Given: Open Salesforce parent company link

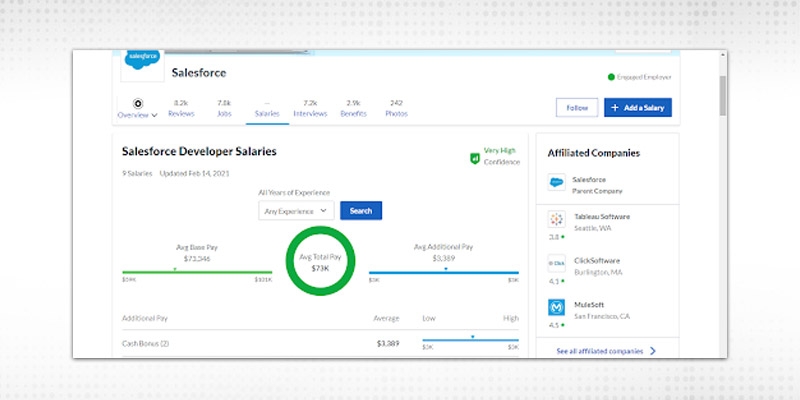Looking at the screenshot, I should [x=589, y=180].
